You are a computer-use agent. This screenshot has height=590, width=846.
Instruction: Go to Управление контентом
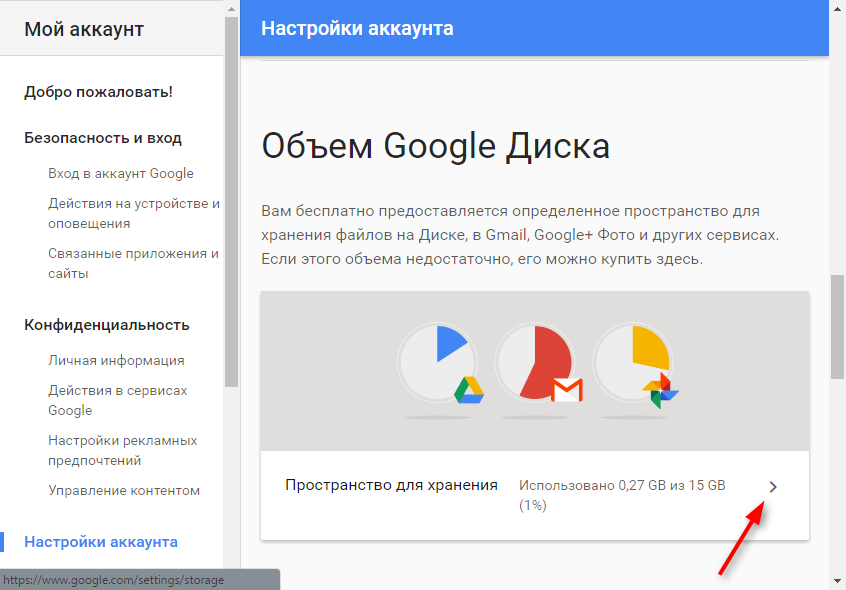[124, 491]
